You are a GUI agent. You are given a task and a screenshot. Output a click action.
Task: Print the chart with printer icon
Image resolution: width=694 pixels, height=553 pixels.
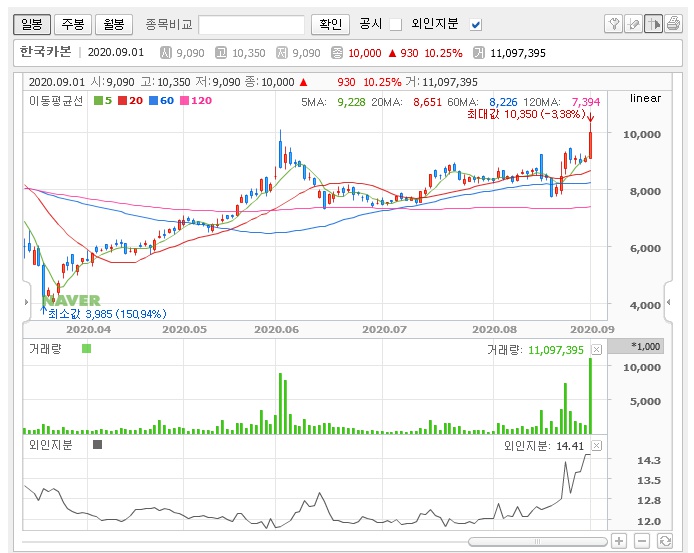point(672,24)
